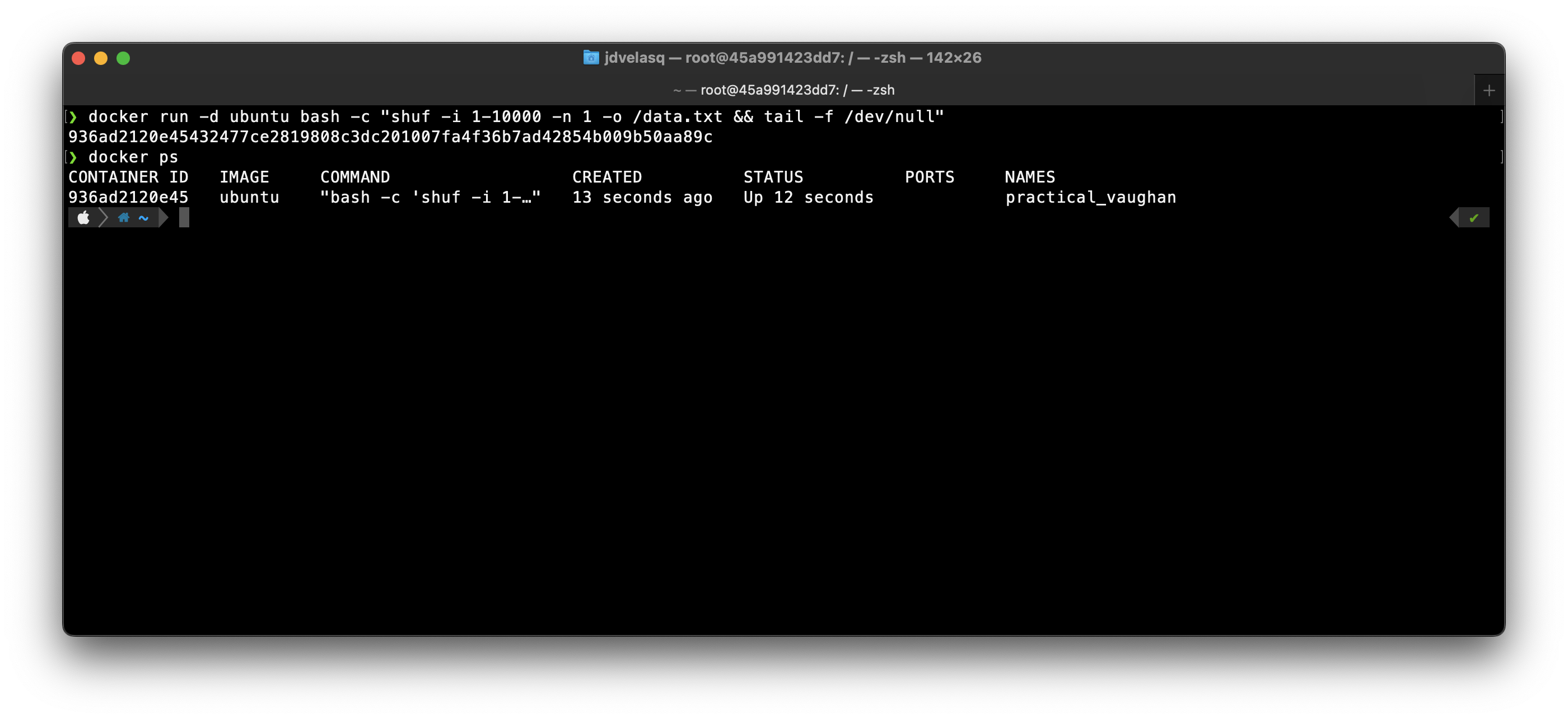This screenshot has width=1568, height=719.
Task: Click the full container hash 936ad2120e45432477ce…
Action: [390, 137]
